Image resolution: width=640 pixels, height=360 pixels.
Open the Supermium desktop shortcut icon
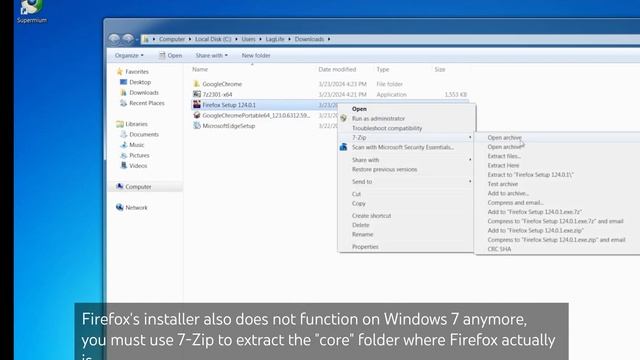pyautogui.click(x=31, y=7)
